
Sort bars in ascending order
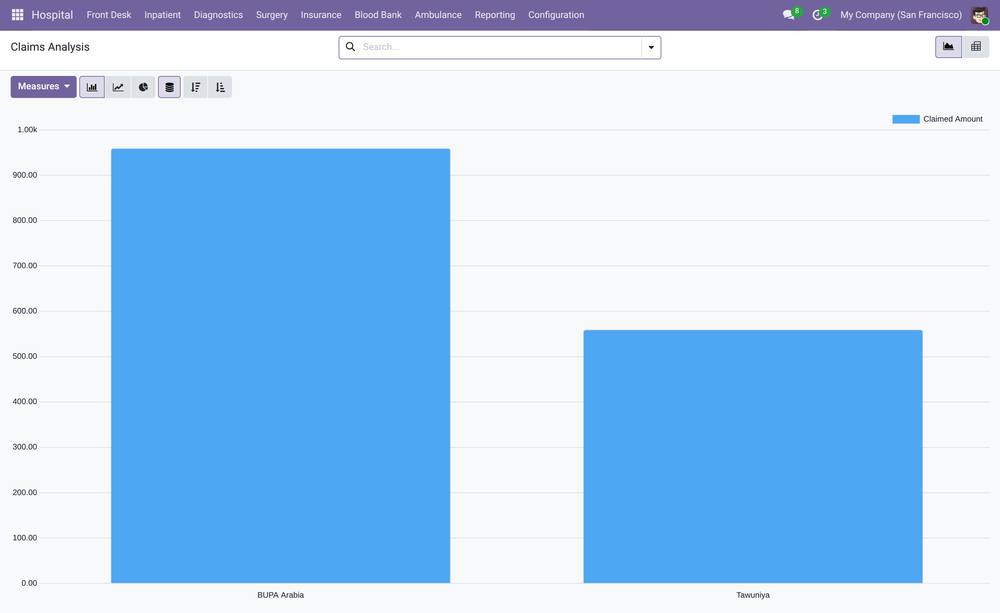[220, 87]
